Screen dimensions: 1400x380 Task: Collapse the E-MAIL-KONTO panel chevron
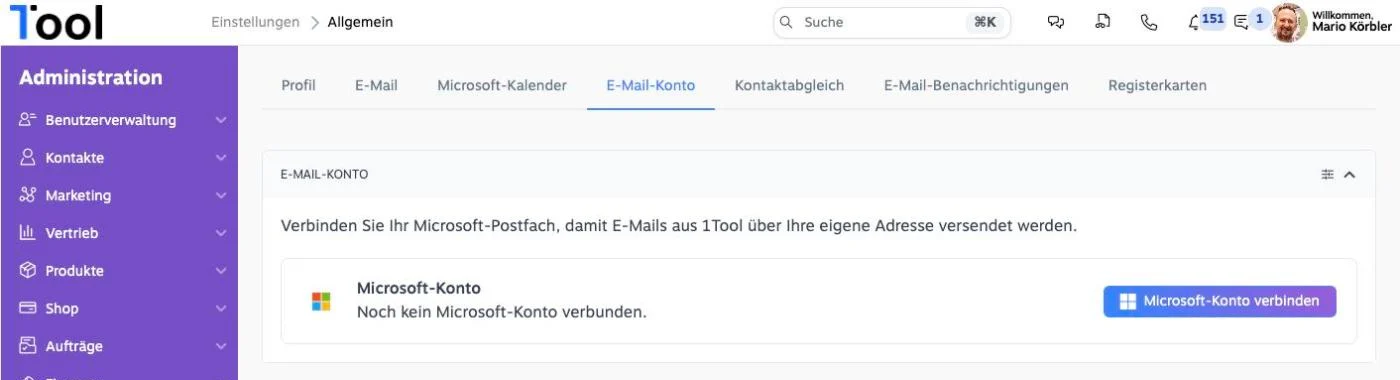pyautogui.click(x=1349, y=174)
